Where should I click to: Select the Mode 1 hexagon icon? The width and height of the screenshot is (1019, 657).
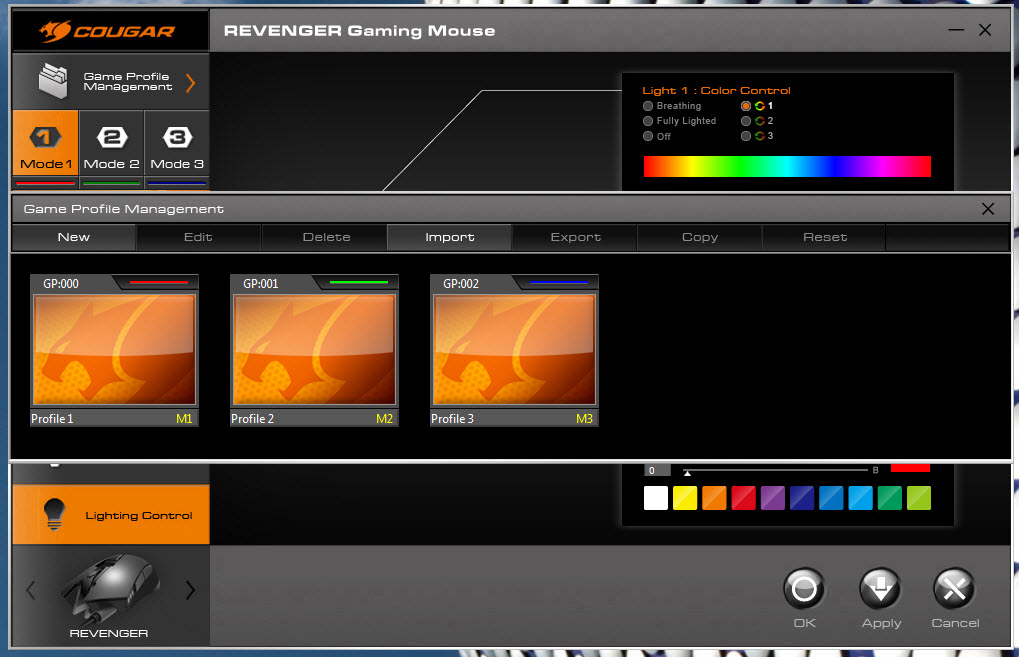pos(45,137)
